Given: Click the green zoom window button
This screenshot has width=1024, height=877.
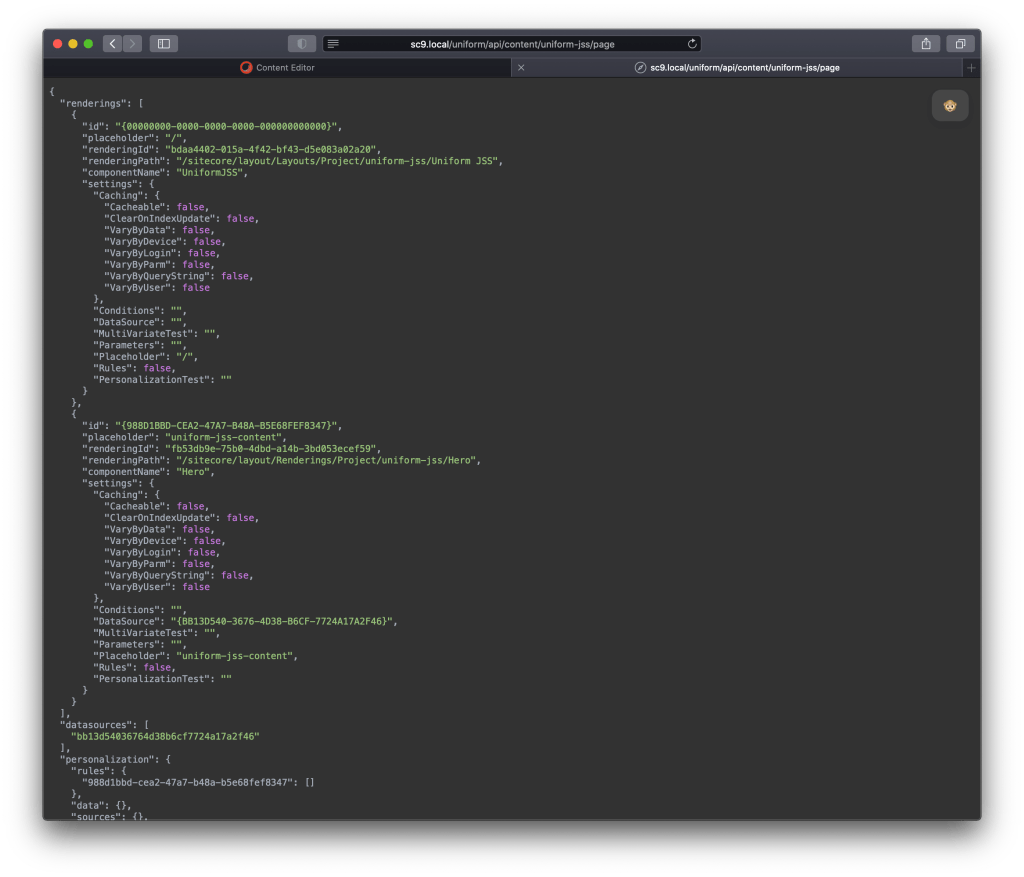Looking at the screenshot, I should [x=88, y=44].
